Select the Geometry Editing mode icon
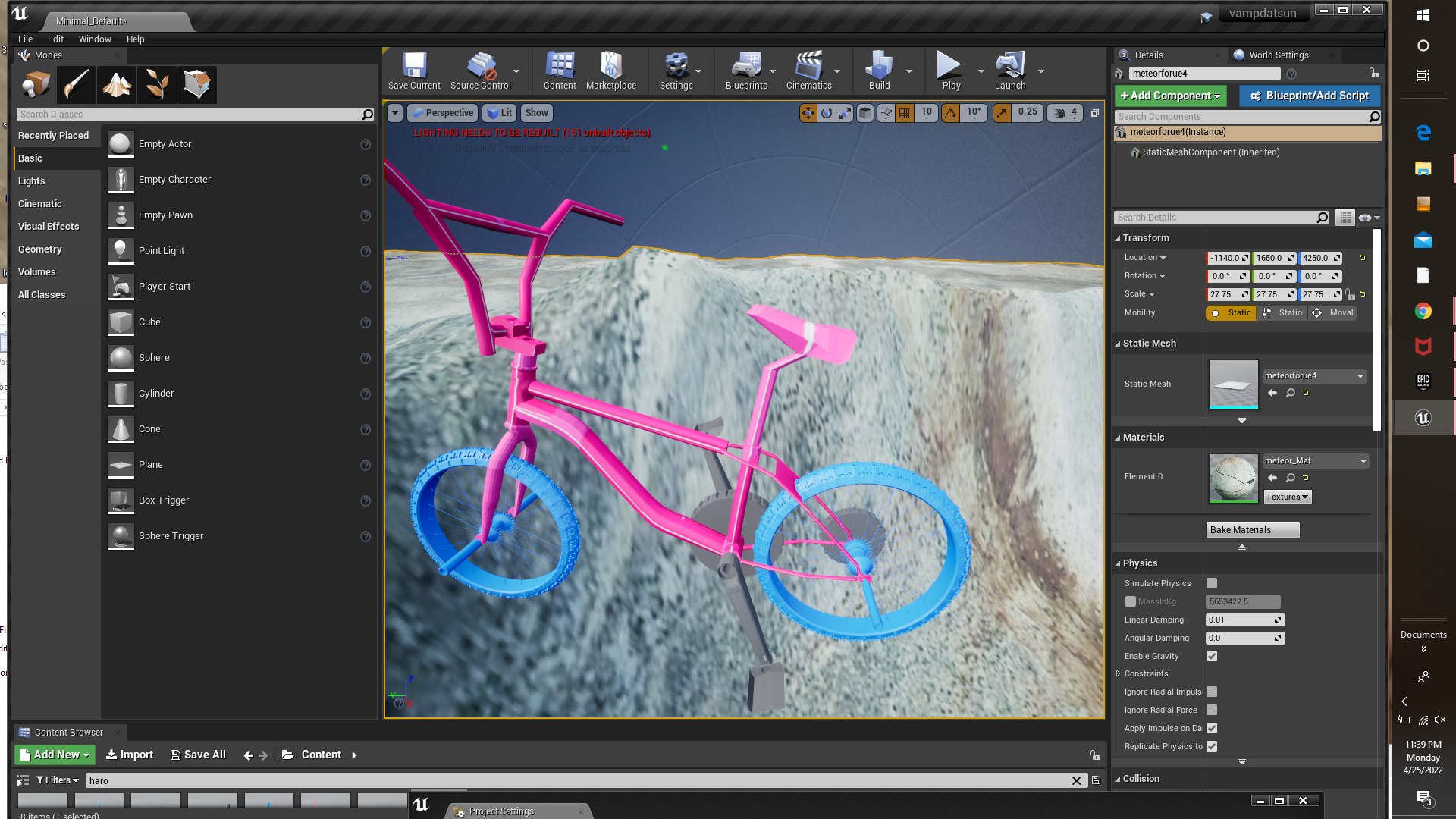 [197, 84]
